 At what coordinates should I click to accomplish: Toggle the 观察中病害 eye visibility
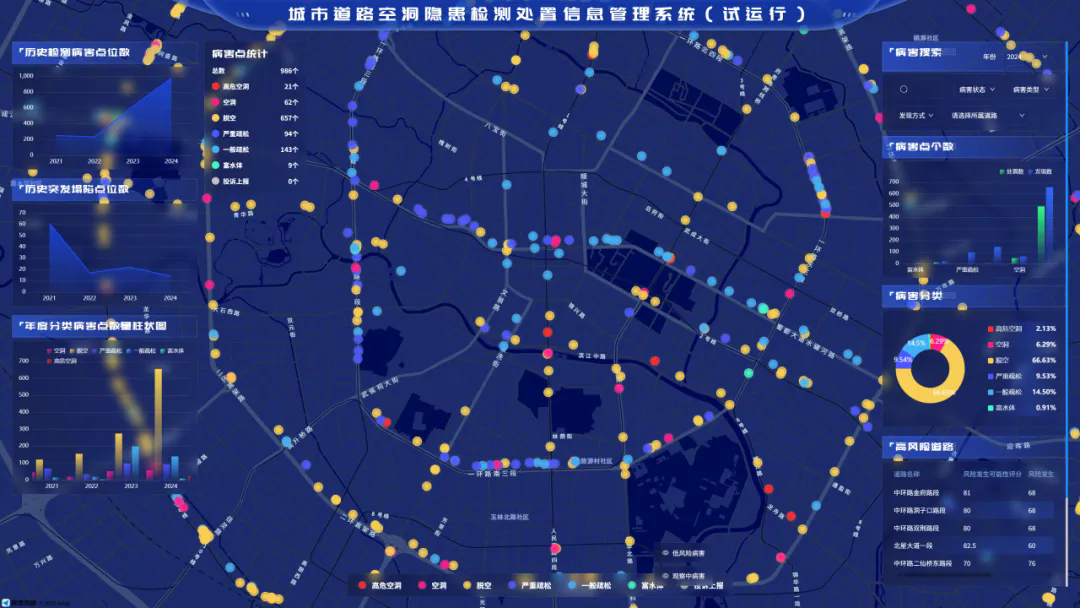coord(665,576)
